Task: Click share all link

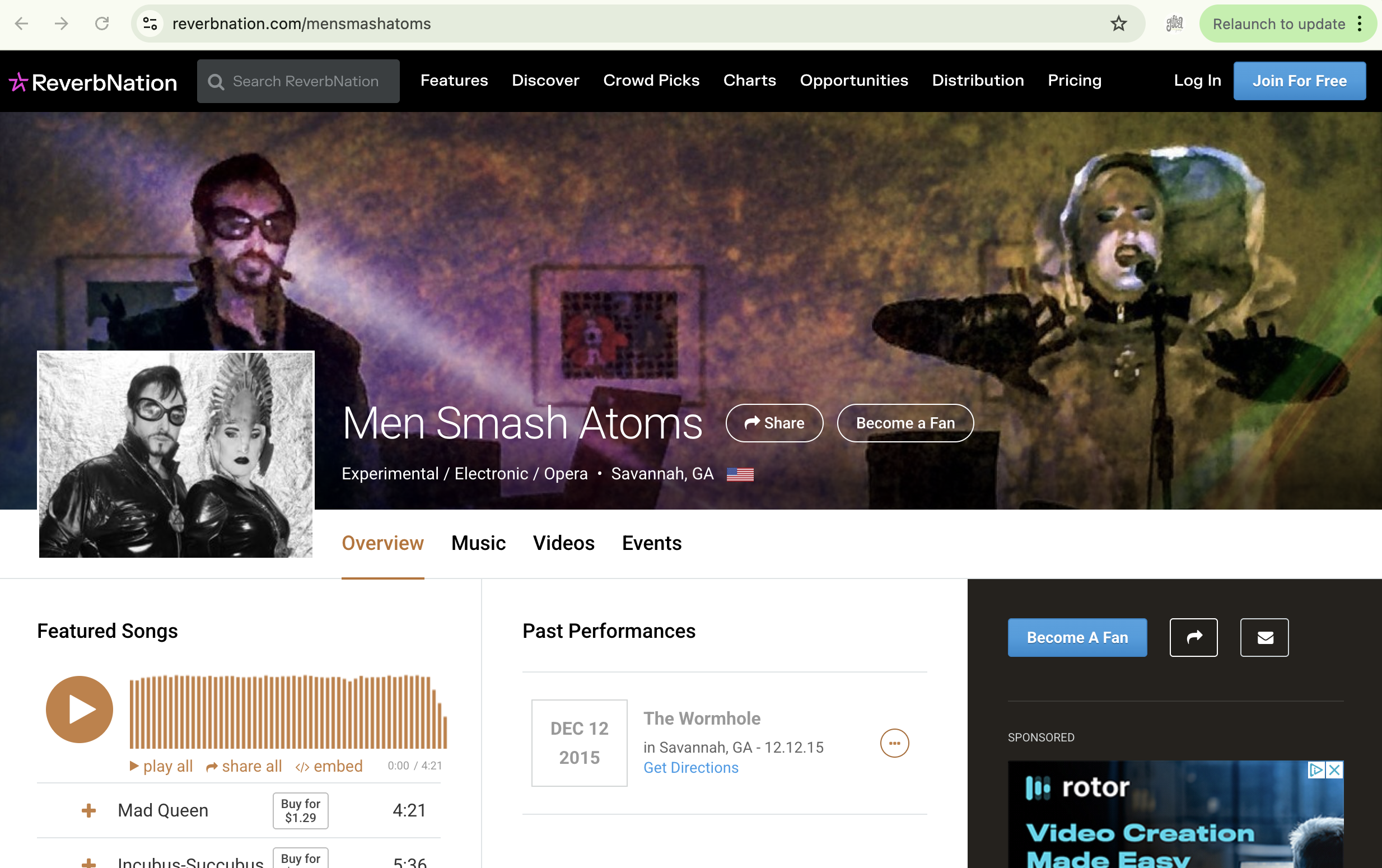Action: (244, 767)
